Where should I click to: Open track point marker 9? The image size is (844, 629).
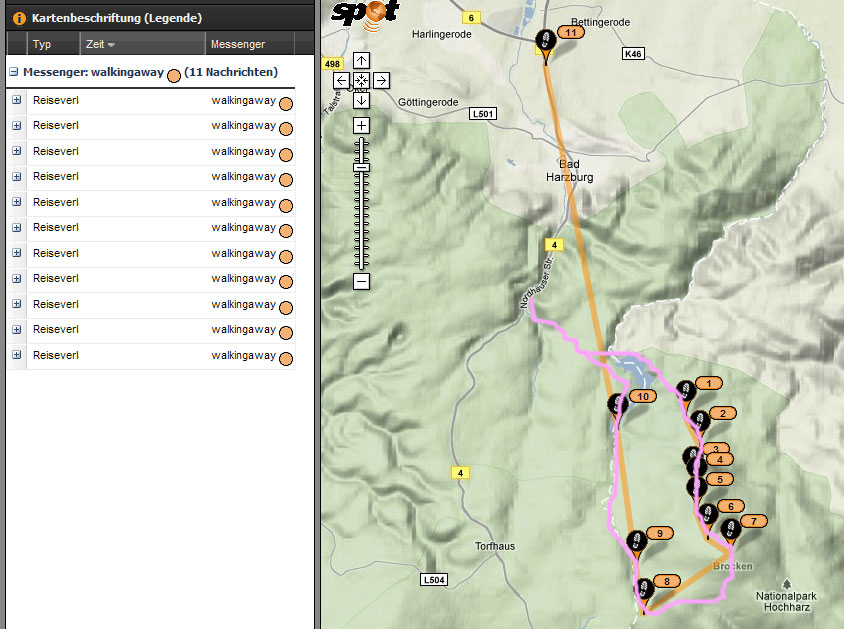636,543
